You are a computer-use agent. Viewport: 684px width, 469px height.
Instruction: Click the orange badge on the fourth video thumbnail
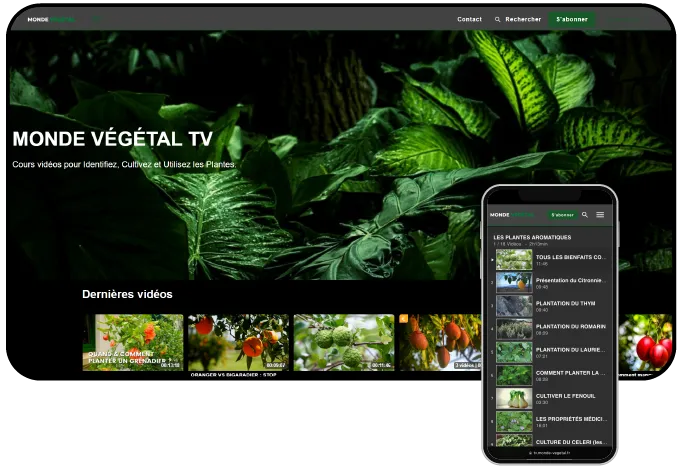point(404,318)
